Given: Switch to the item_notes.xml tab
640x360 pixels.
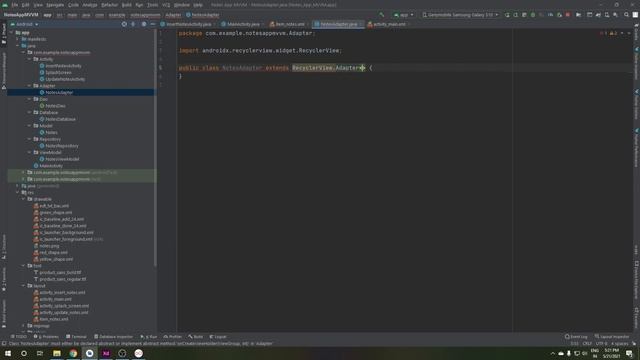Looking at the screenshot, I should tap(287, 24).
